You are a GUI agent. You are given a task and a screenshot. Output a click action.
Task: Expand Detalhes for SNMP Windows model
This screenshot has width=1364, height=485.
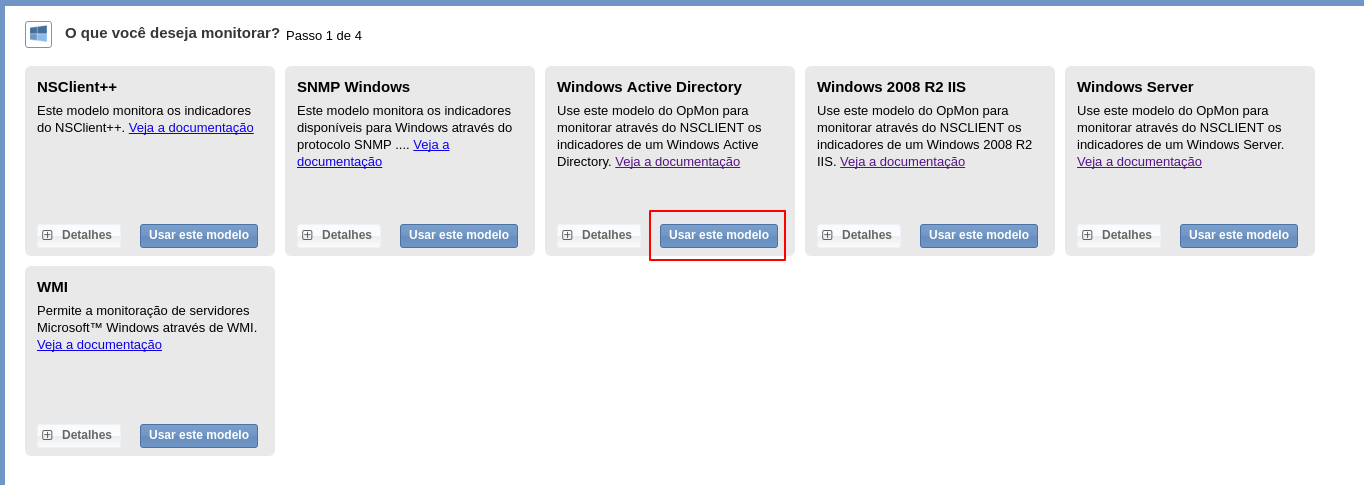[x=338, y=235]
